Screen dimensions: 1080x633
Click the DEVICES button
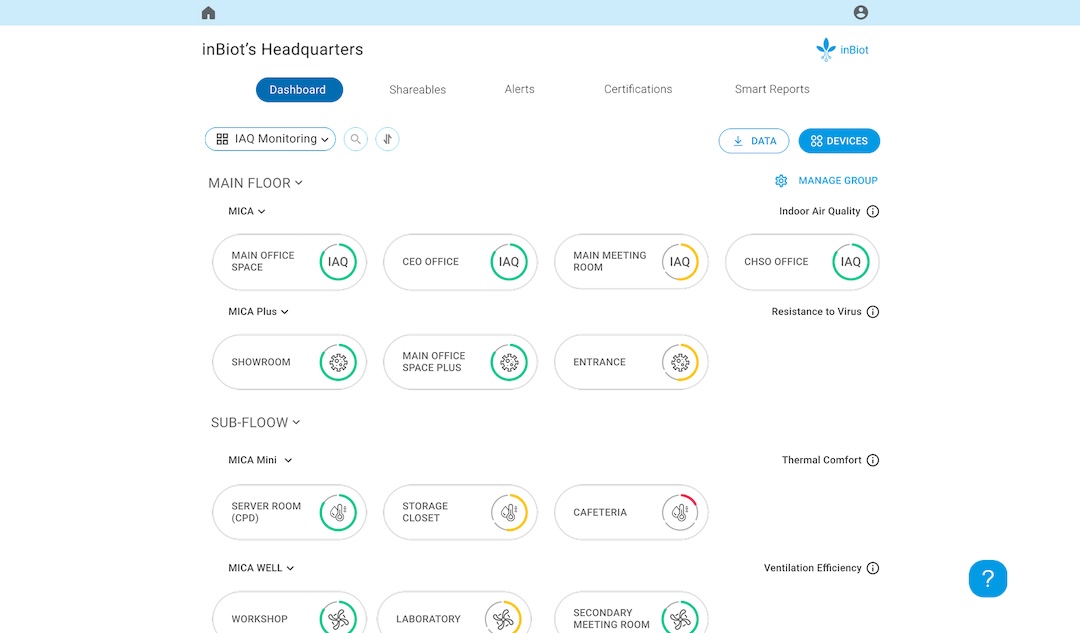[x=839, y=141]
